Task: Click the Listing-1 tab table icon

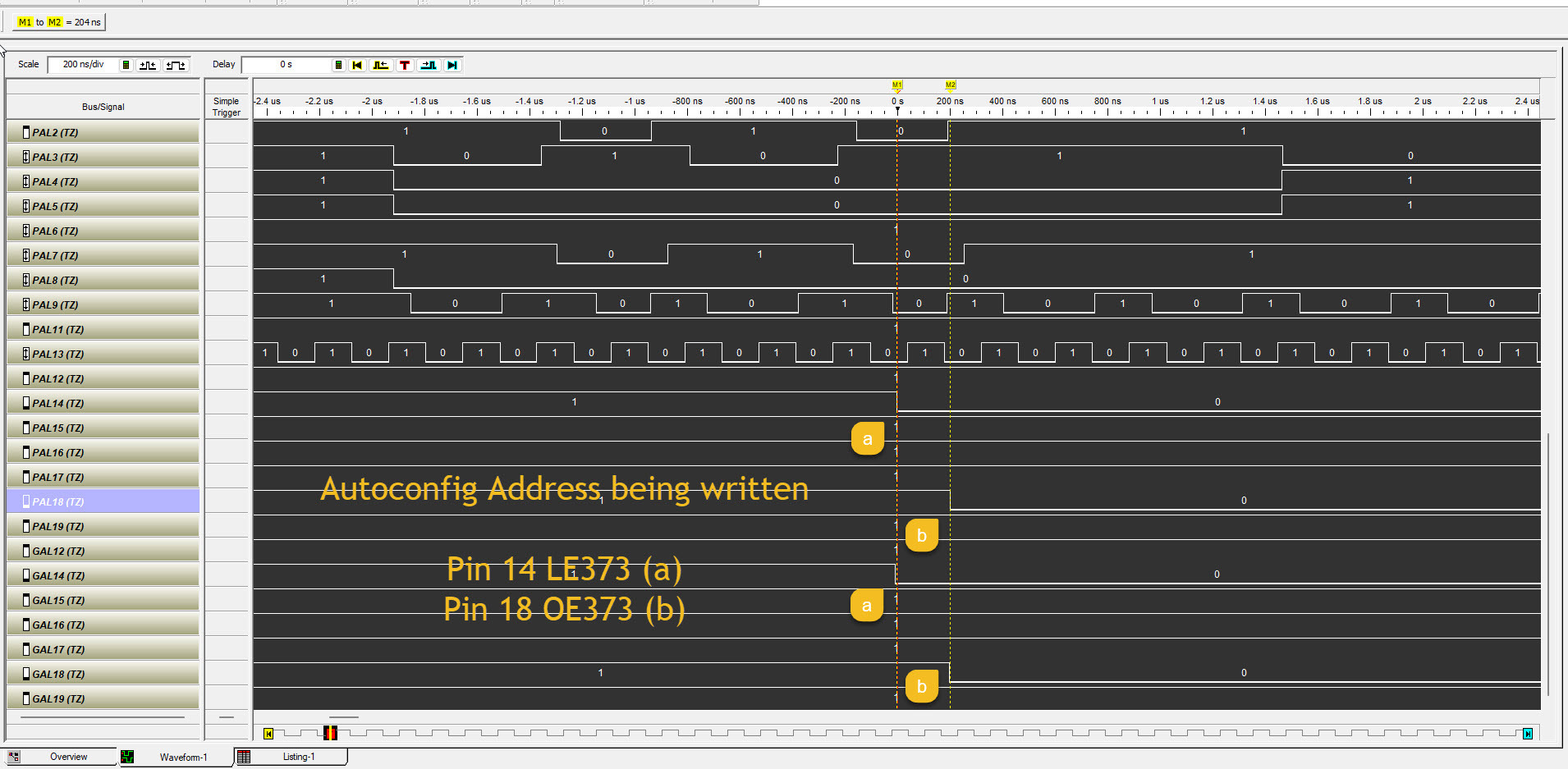Action: click(244, 757)
